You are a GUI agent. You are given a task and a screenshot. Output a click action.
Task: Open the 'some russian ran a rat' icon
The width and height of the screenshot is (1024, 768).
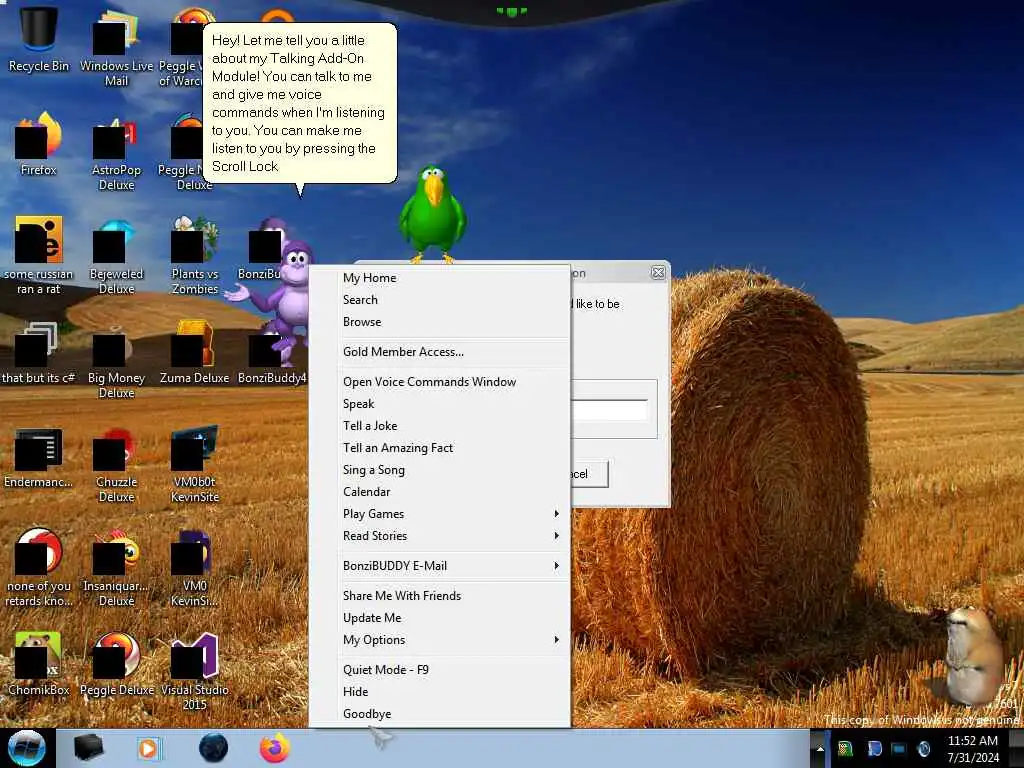point(39,255)
